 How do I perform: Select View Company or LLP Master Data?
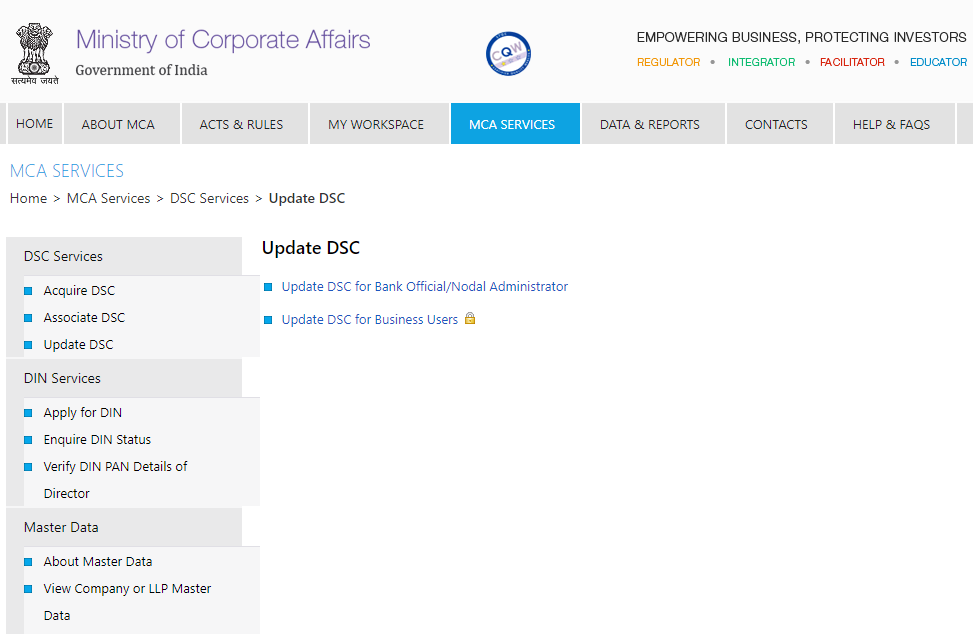[x=127, y=589]
